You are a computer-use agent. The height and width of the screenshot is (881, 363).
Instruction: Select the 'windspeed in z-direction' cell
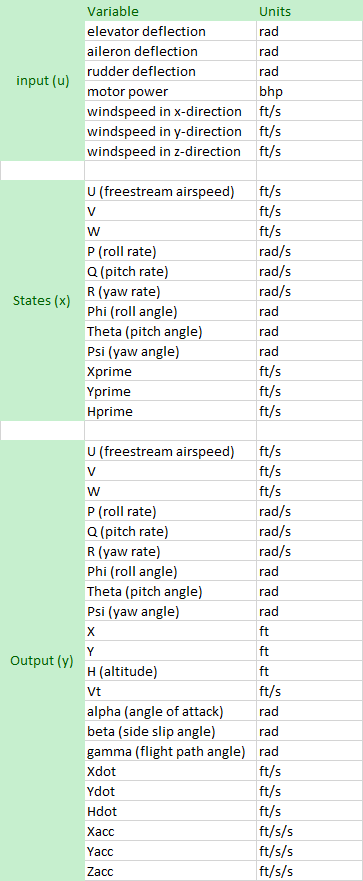click(170, 152)
